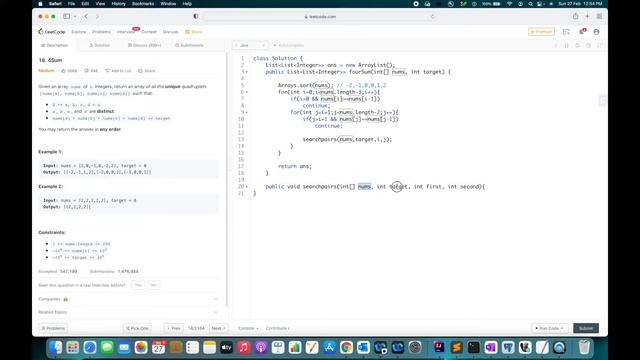Open Google Chrome from the Dock

click(346, 347)
